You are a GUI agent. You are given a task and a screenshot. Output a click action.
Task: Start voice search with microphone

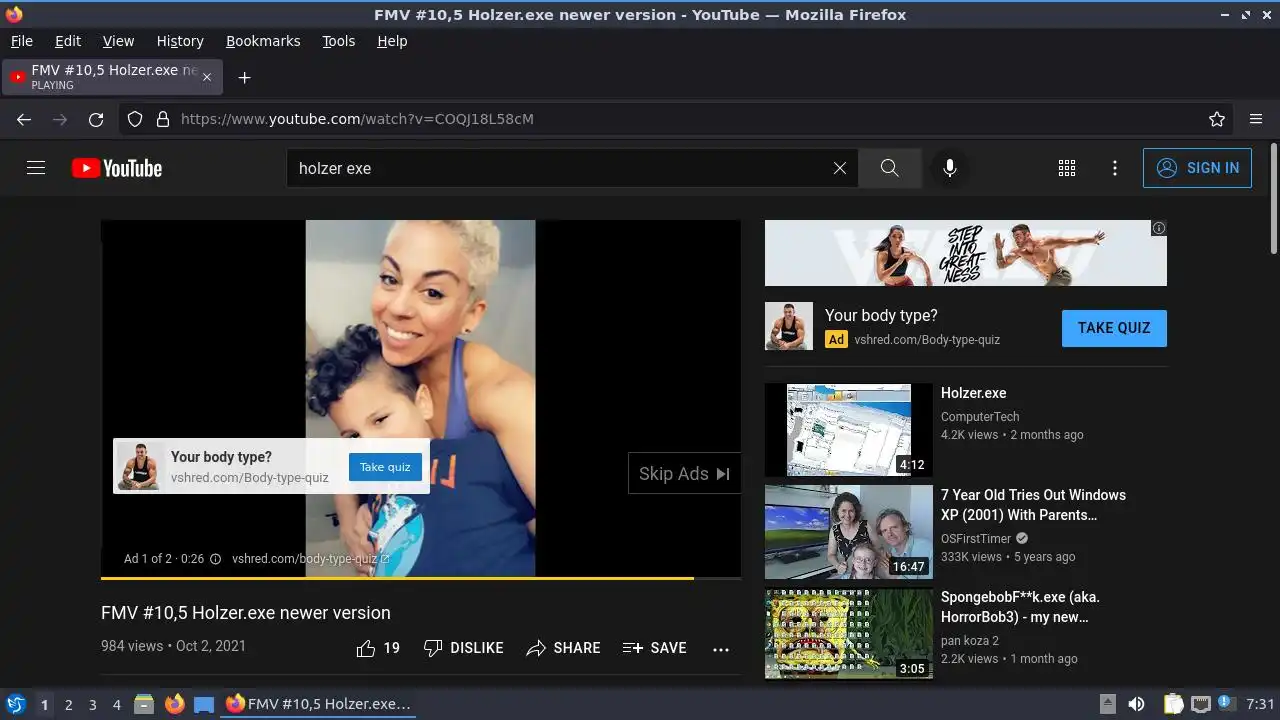[x=950, y=168]
